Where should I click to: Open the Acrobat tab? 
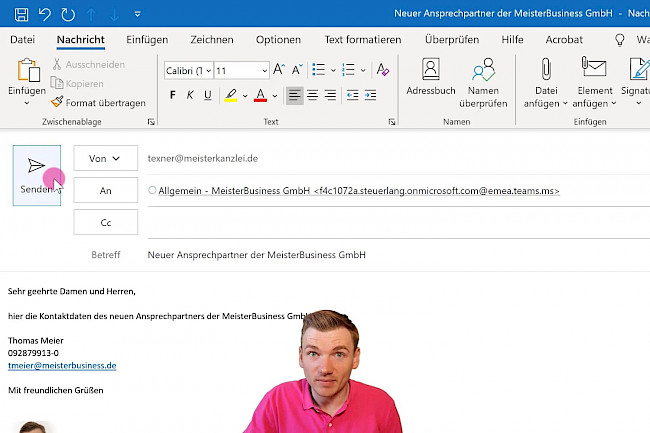[x=564, y=40]
